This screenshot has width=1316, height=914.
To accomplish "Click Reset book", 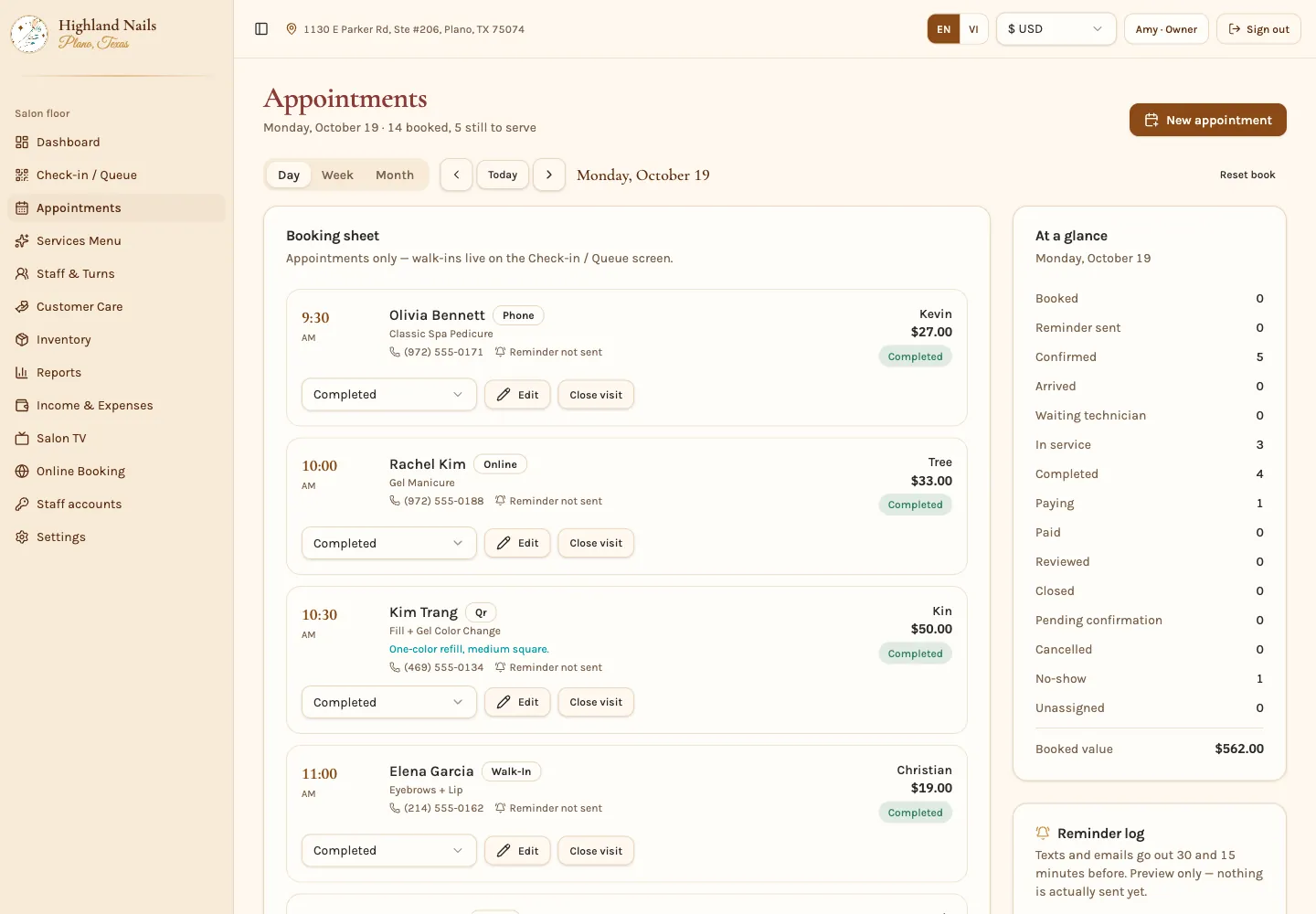I will click(x=1247, y=175).
